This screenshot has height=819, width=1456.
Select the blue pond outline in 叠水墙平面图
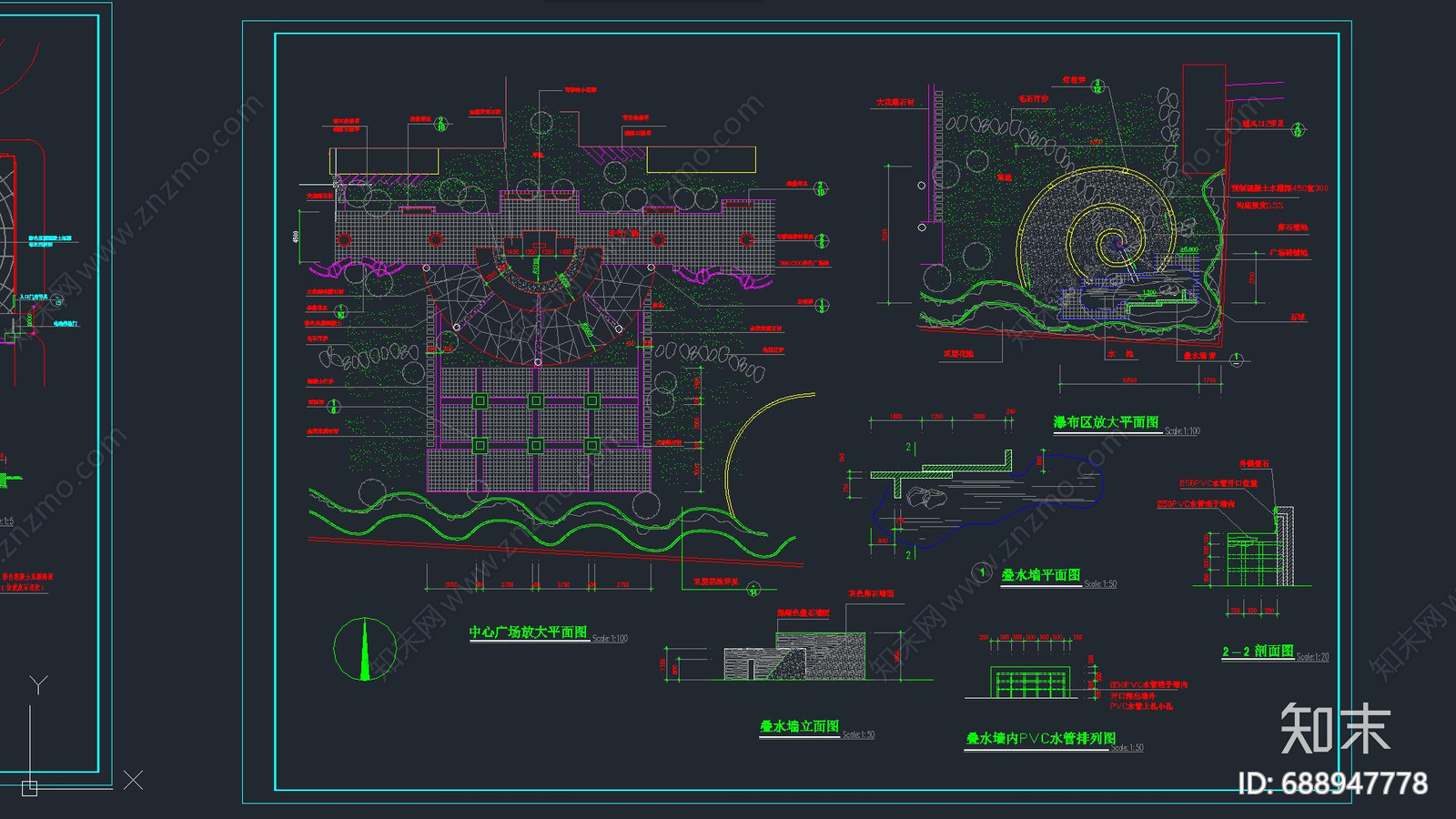click(987, 500)
